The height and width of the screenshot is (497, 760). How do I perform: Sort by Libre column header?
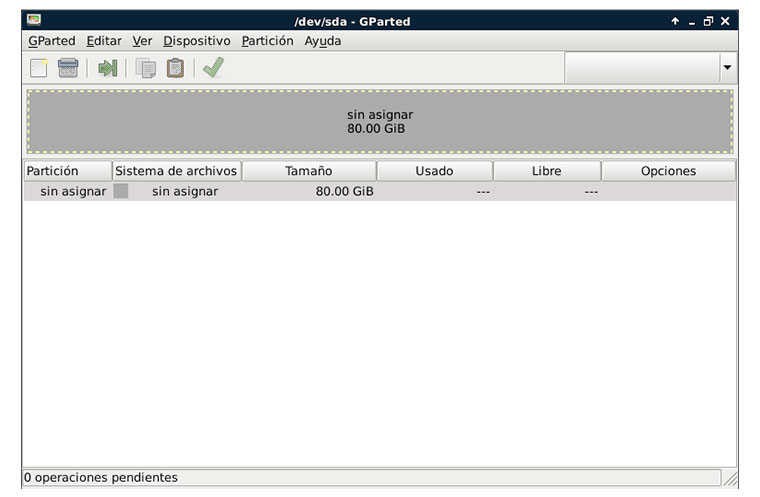pyautogui.click(x=547, y=171)
